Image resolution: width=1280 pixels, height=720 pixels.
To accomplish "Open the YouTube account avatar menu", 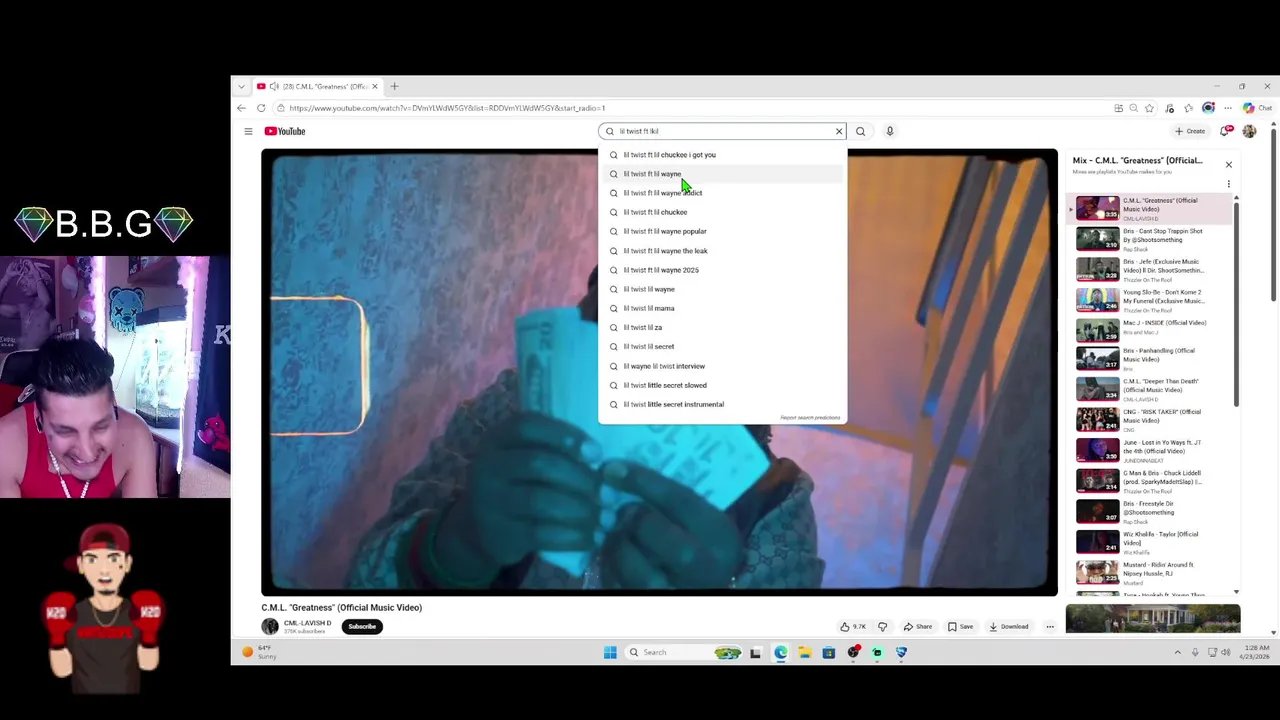I will coord(1249,131).
